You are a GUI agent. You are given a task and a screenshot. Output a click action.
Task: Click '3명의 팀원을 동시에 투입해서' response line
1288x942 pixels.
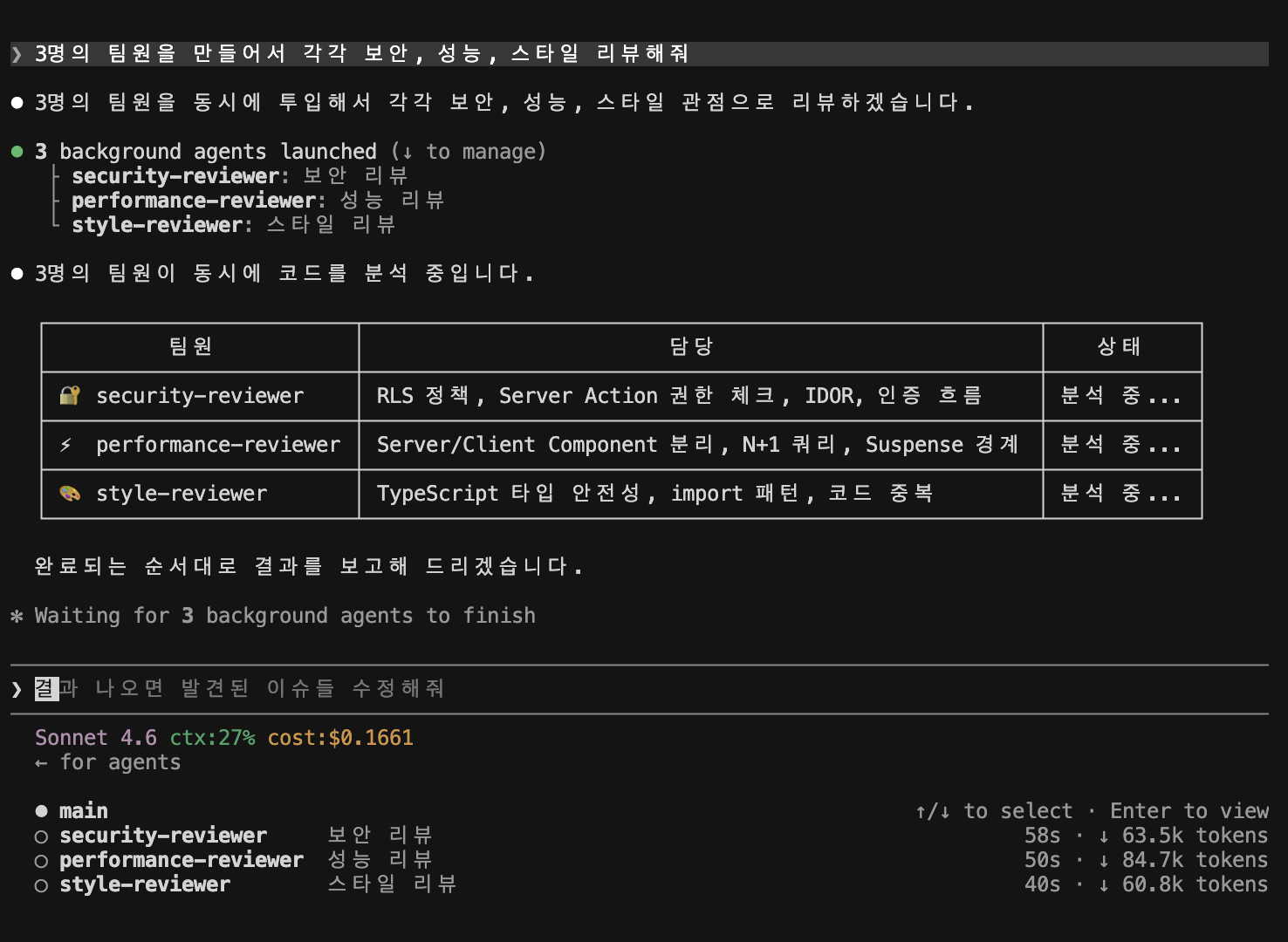click(x=504, y=103)
